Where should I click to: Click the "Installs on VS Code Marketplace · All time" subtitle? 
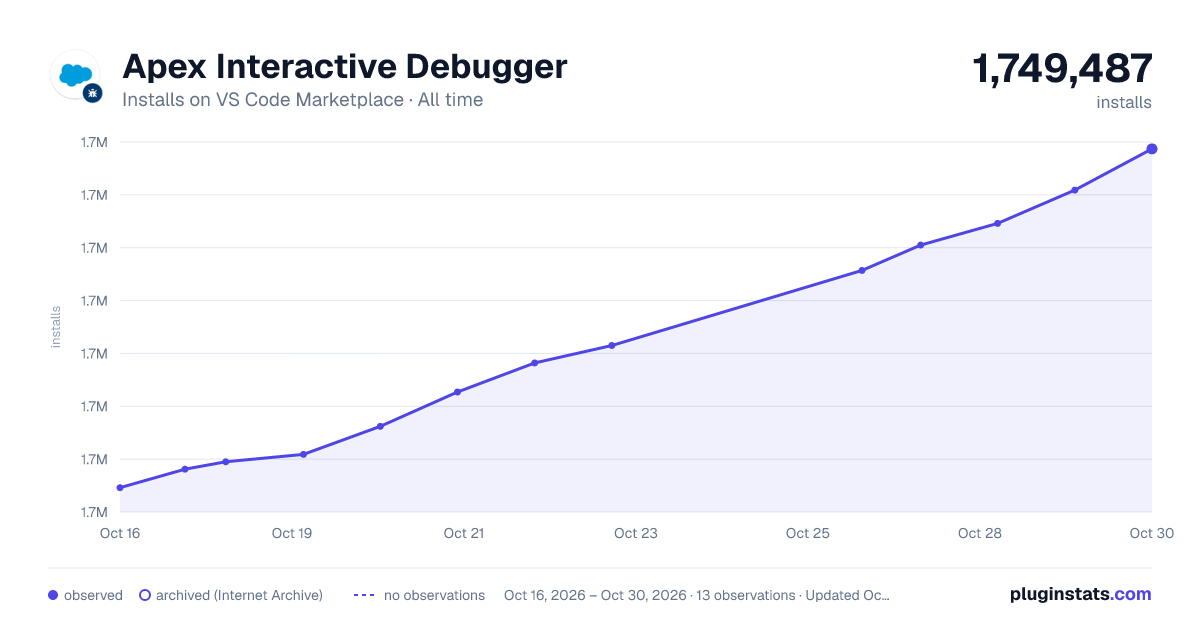pyautogui.click(x=302, y=100)
